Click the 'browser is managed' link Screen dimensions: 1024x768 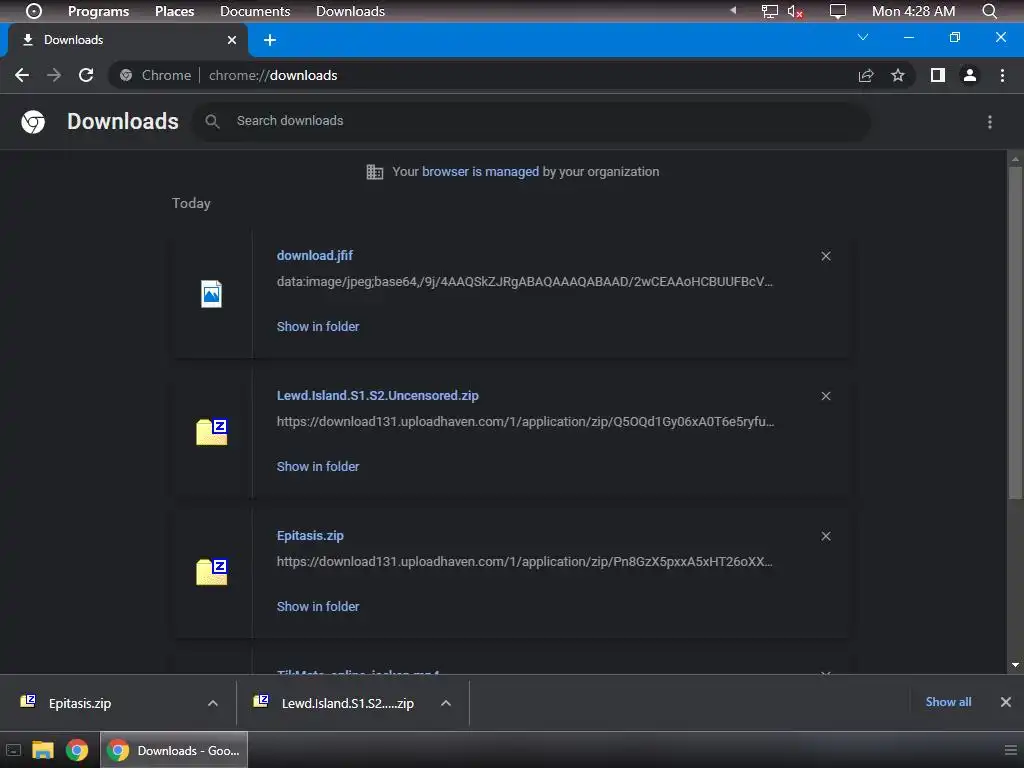(480, 172)
